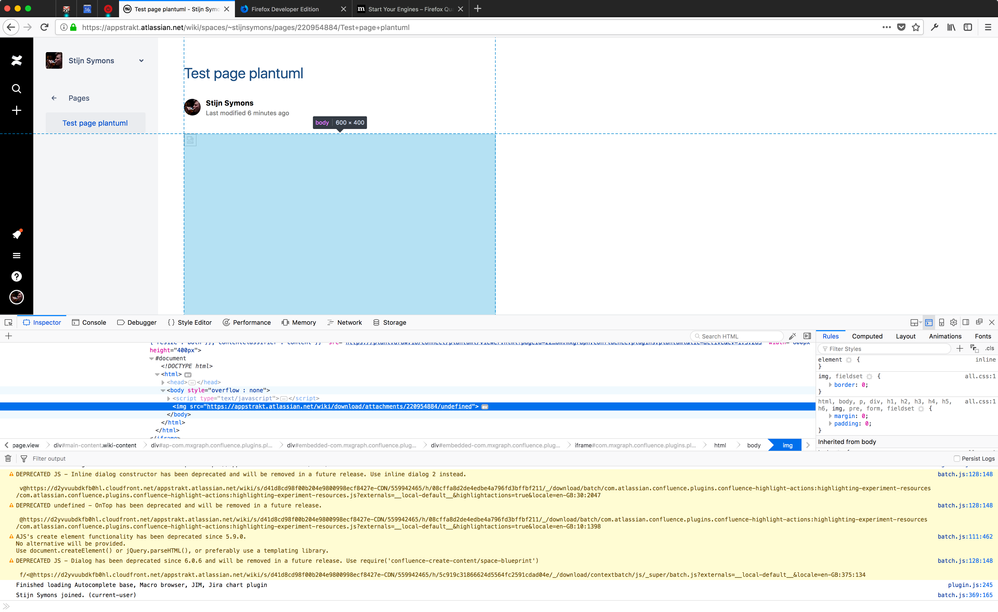The height and width of the screenshot is (612, 998).
Task: Toggle the split console button
Action: coord(929,323)
